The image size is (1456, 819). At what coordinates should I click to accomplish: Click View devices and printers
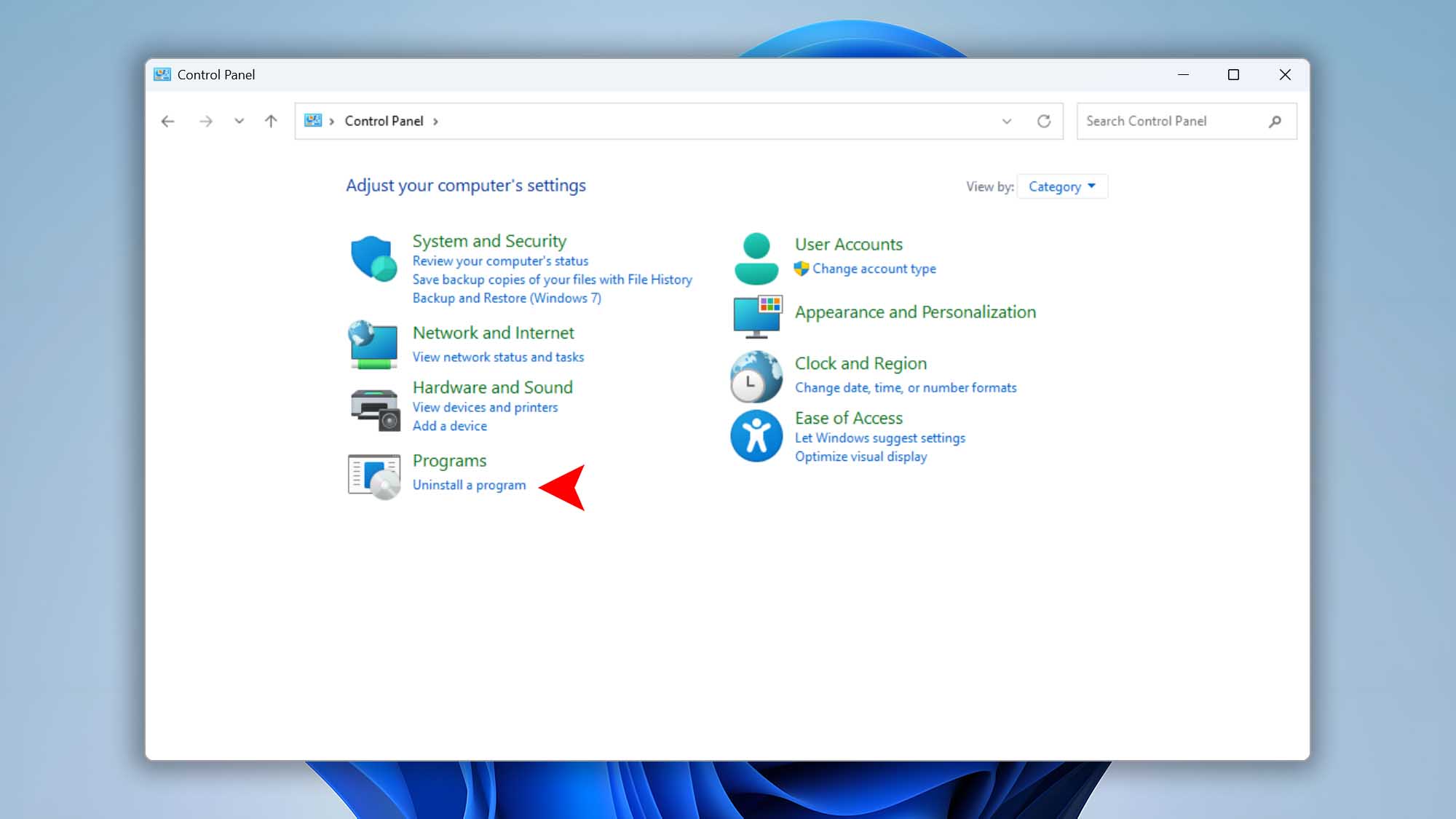[485, 408]
